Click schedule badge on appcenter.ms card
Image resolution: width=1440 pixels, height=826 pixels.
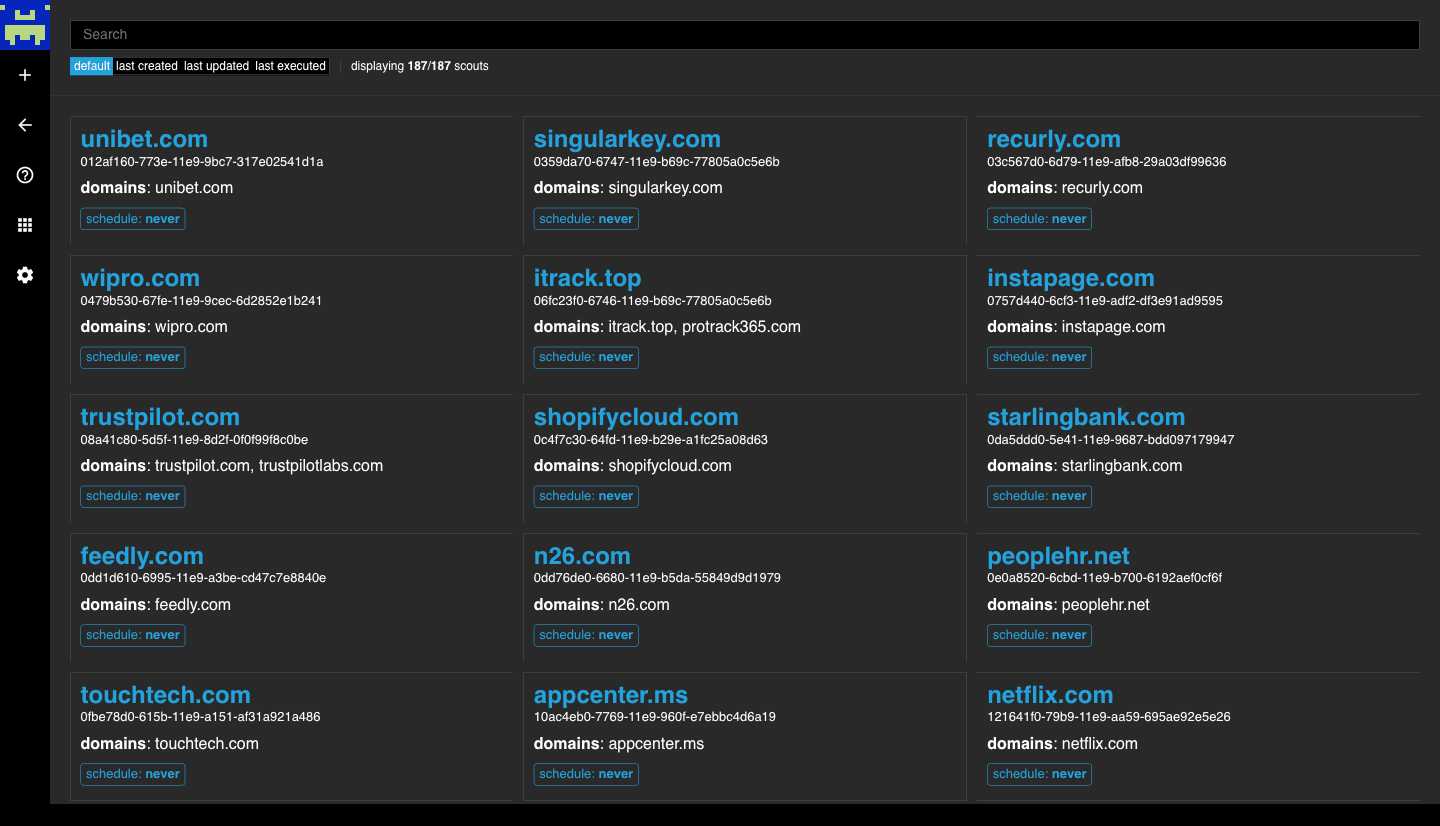click(586, 774)
